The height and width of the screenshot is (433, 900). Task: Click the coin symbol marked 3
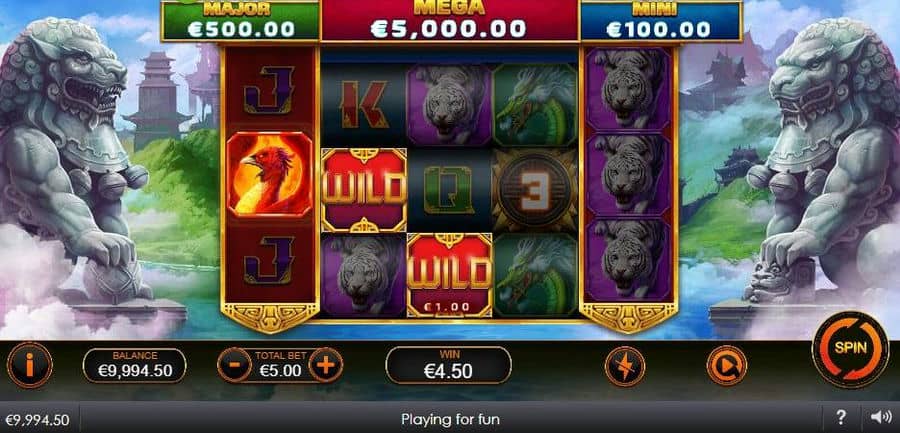tap(535, 191)
